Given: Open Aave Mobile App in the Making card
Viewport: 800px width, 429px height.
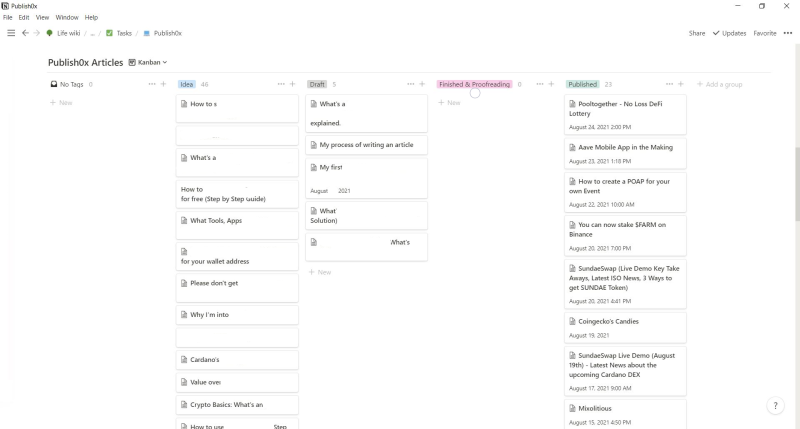Looking at the screenshot, I should point(625,154).
